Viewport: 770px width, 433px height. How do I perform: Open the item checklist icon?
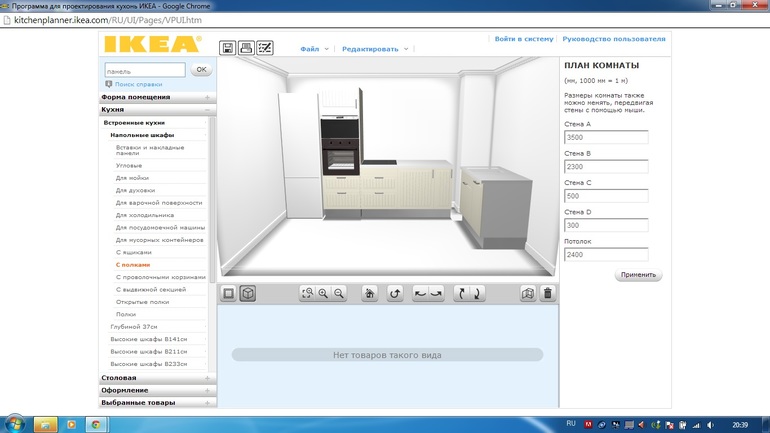(265, 48)
